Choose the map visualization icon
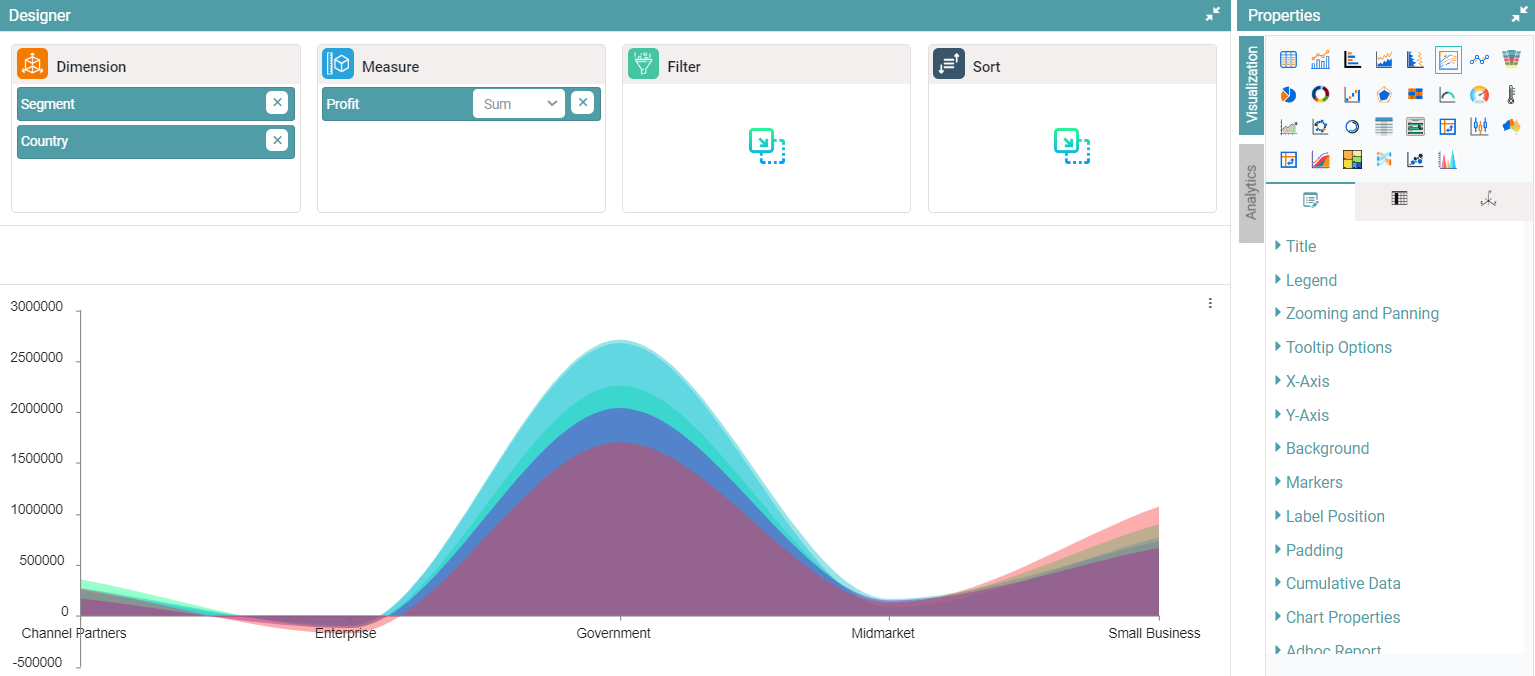 [1511, 126]
